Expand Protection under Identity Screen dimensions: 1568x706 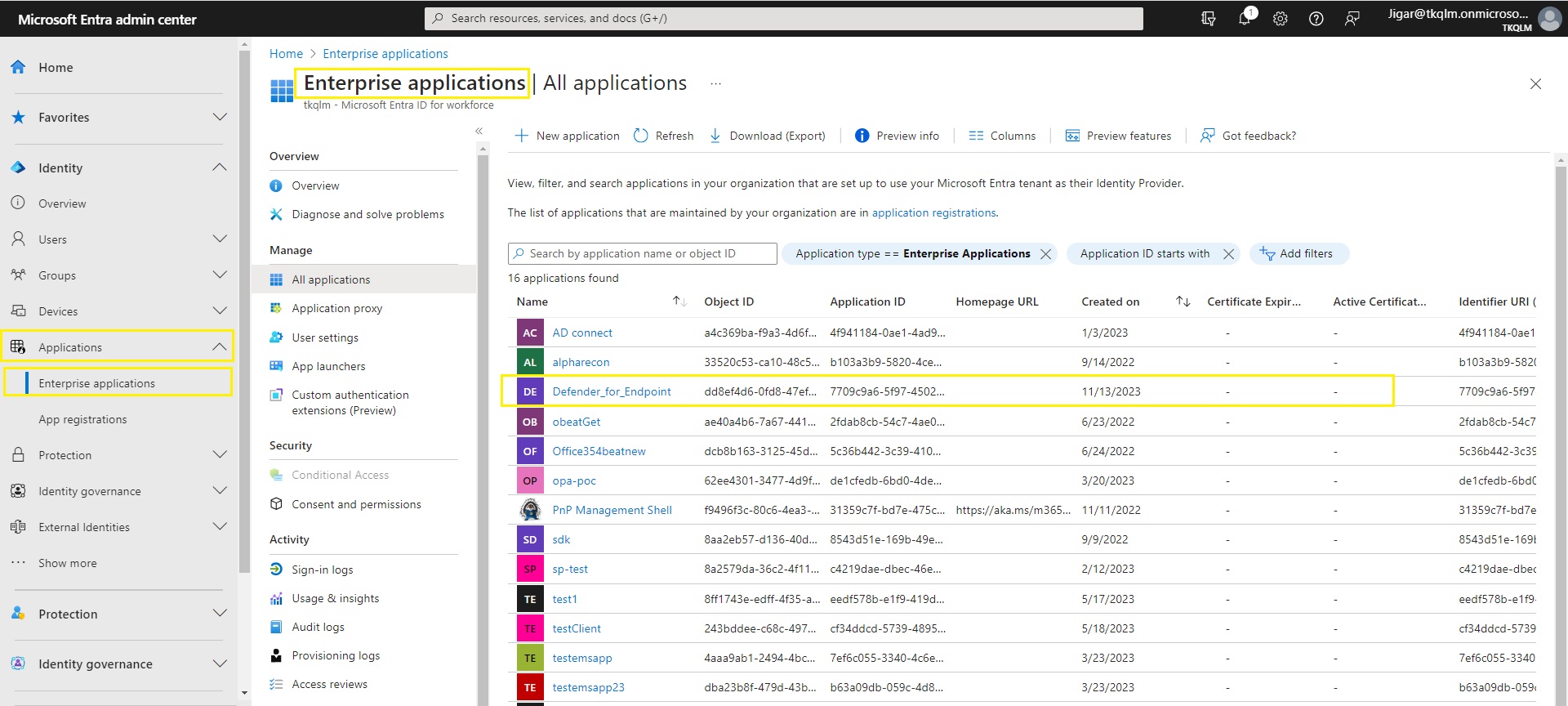tap(220, 454)
